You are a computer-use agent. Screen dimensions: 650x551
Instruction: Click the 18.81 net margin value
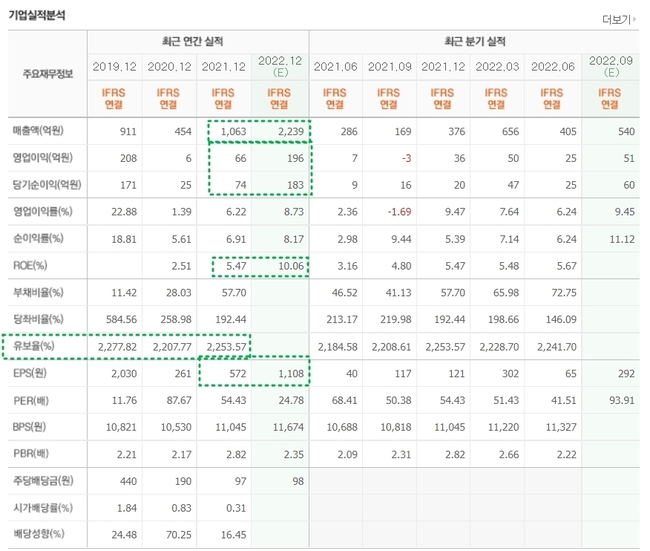[124, 239]
